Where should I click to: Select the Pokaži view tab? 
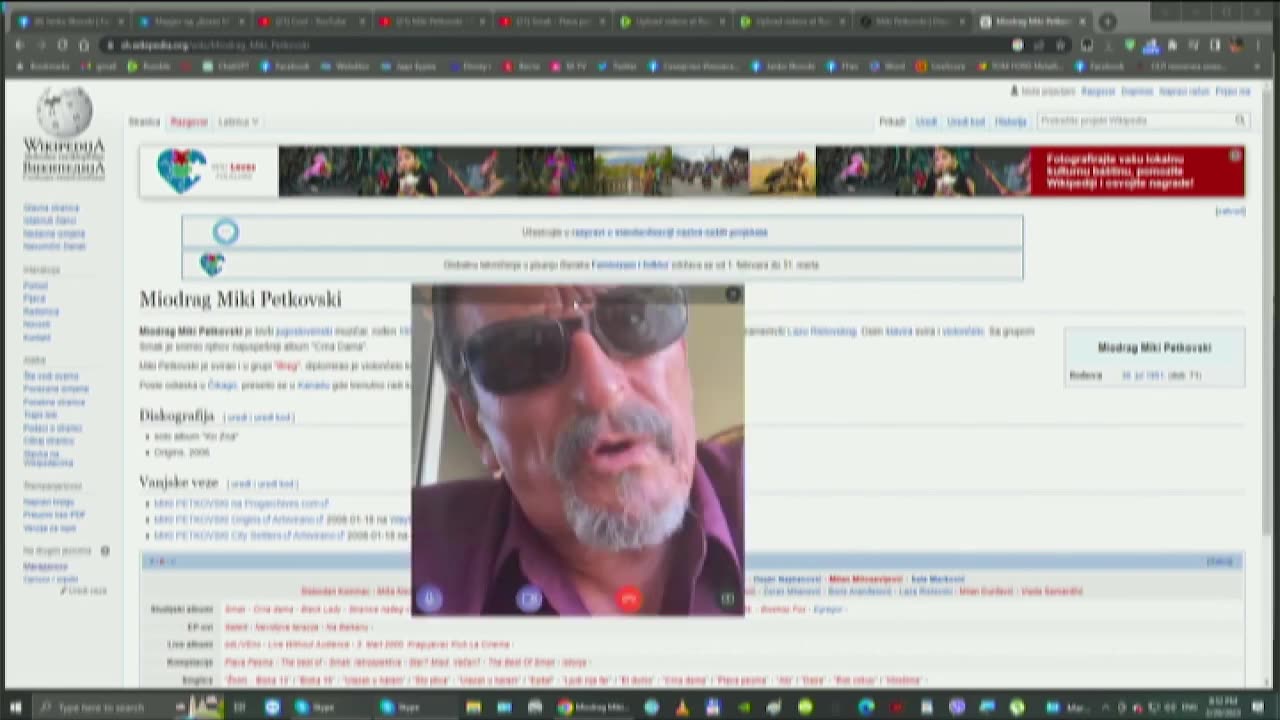pyautogui.click(x=892, y=122)
